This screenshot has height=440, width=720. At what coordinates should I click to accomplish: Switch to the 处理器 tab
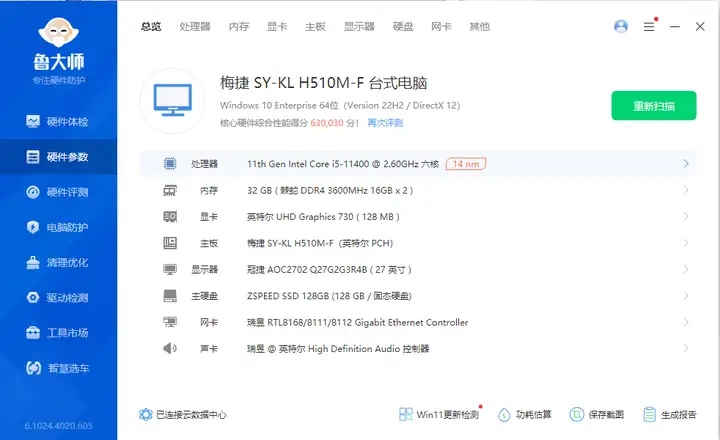pyautogui.click(x=195, y=27)
